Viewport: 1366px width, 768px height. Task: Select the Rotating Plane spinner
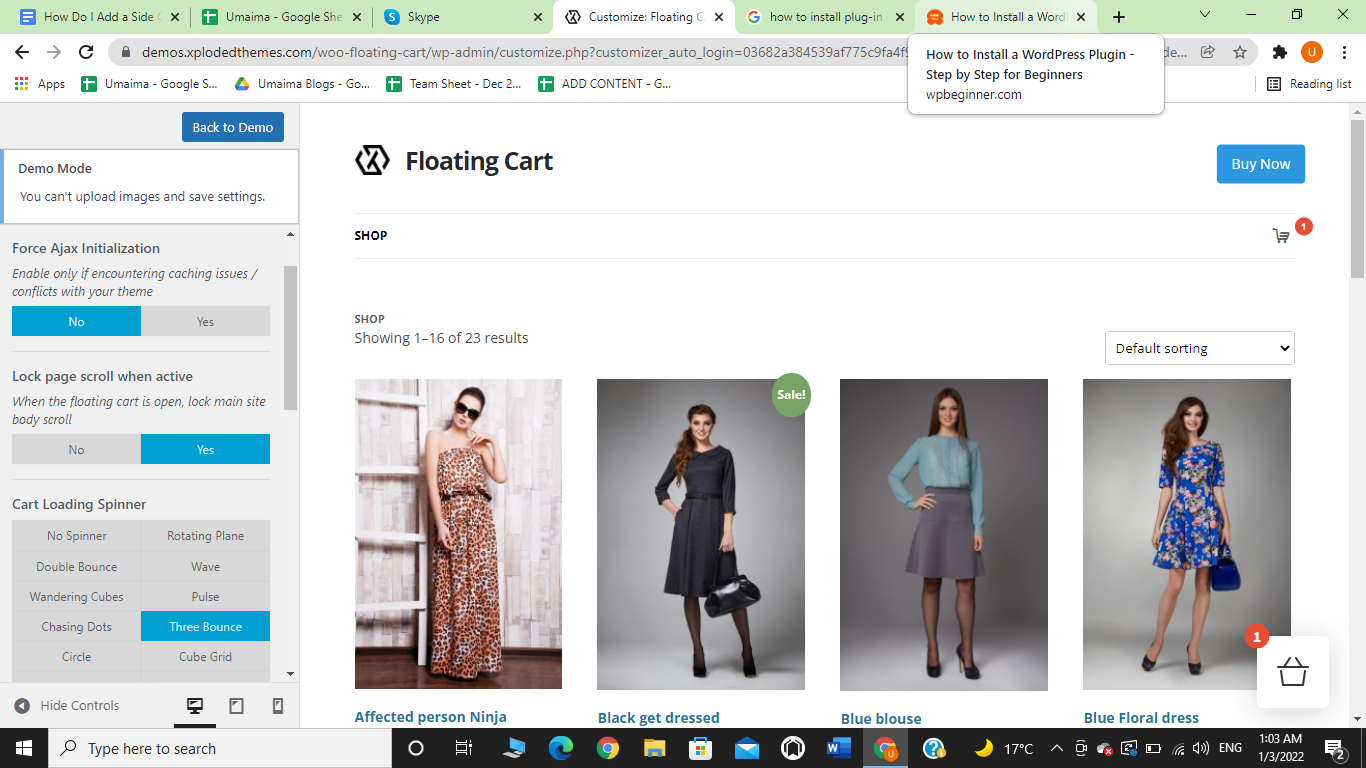coord(205,536)
